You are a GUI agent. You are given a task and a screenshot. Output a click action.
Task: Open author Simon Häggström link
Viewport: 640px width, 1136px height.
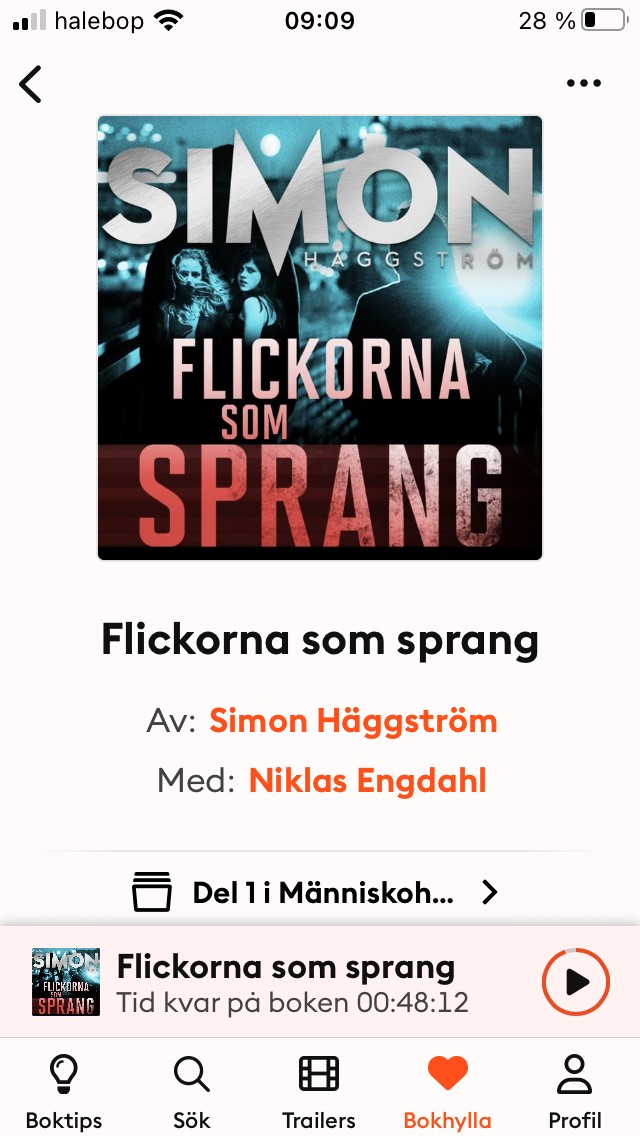tap(353, 721)
